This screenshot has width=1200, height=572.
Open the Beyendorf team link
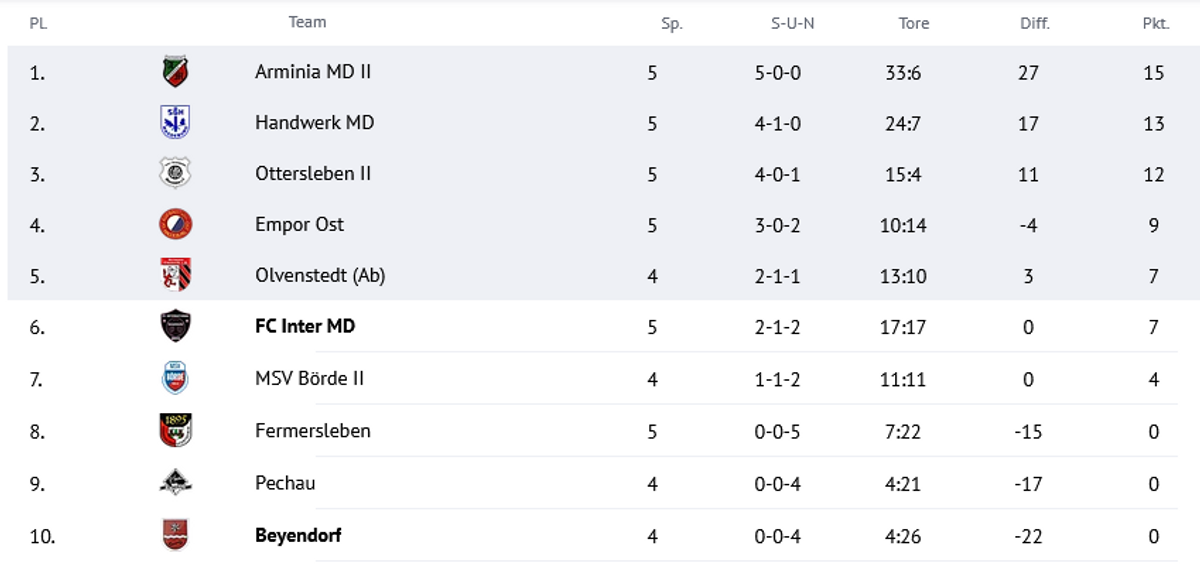click(x=298, y=535)
